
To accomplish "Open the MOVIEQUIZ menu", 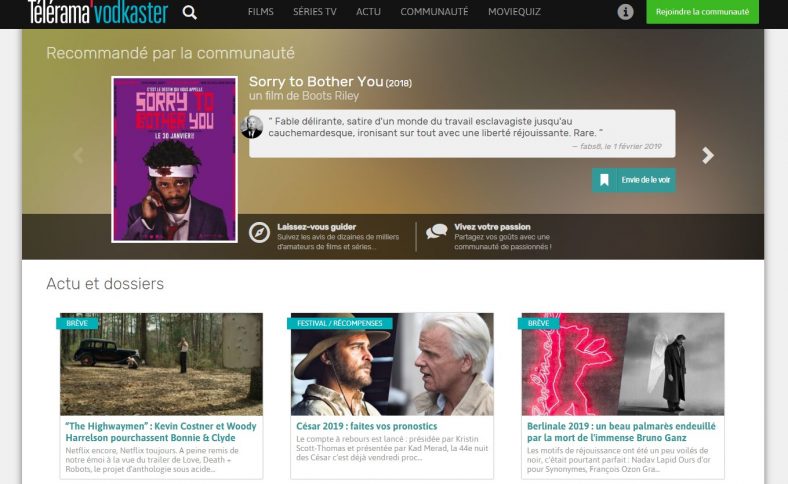I will pos(514,12).
